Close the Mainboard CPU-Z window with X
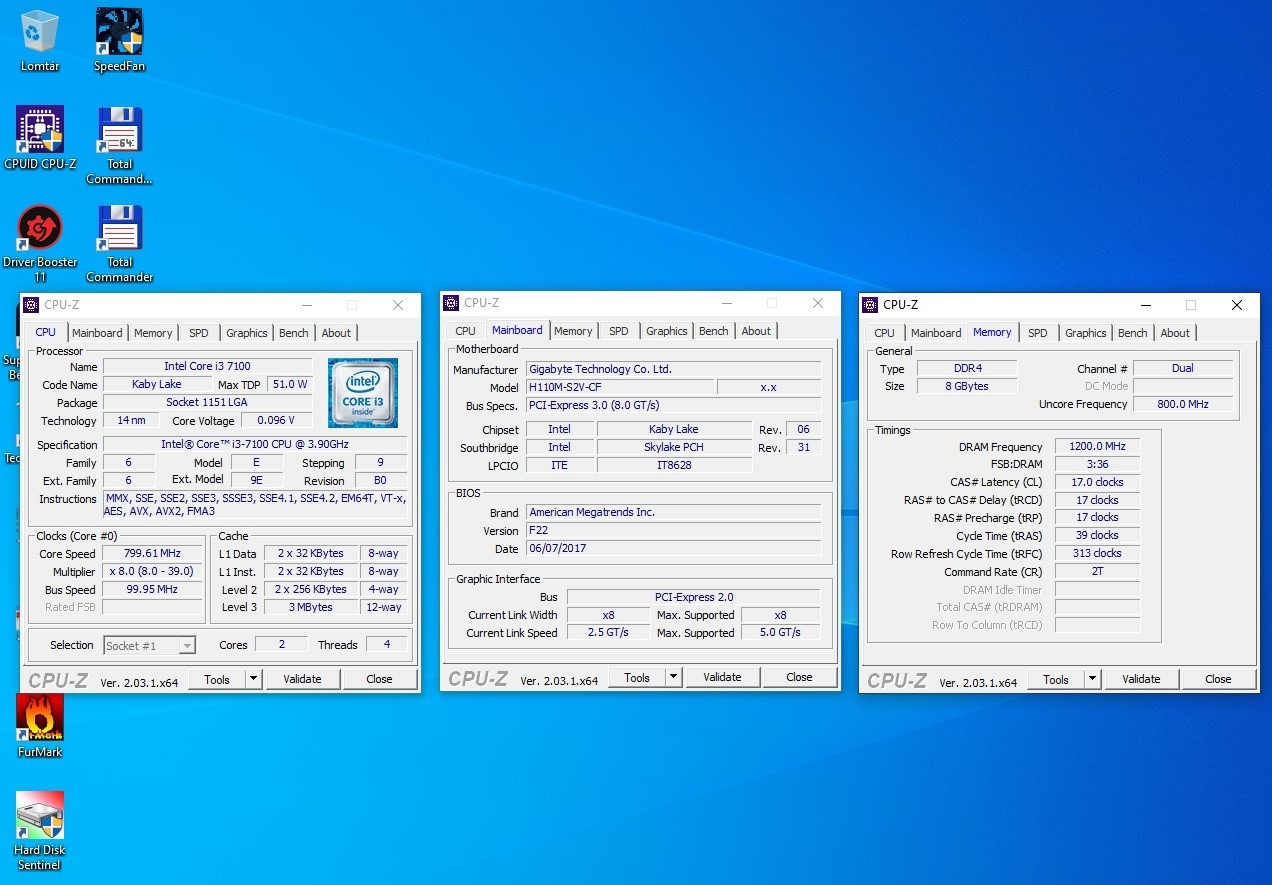The image size is (1272, 885). (x=818, y=303)
